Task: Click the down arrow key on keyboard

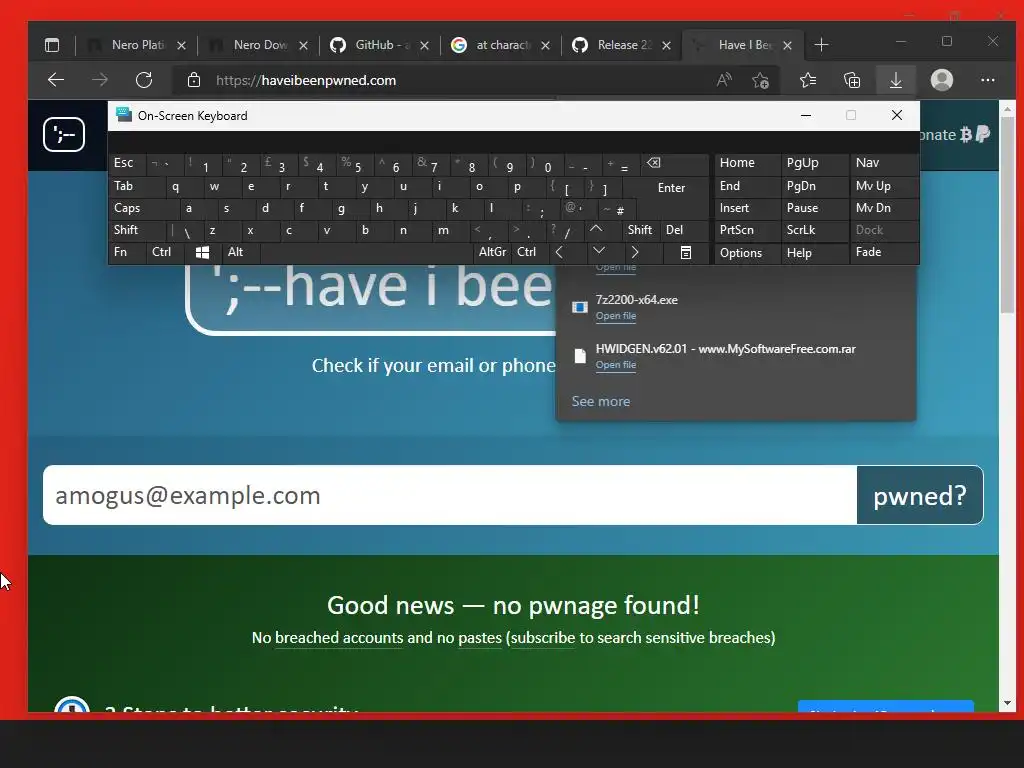Action: (x=598, y=251)
